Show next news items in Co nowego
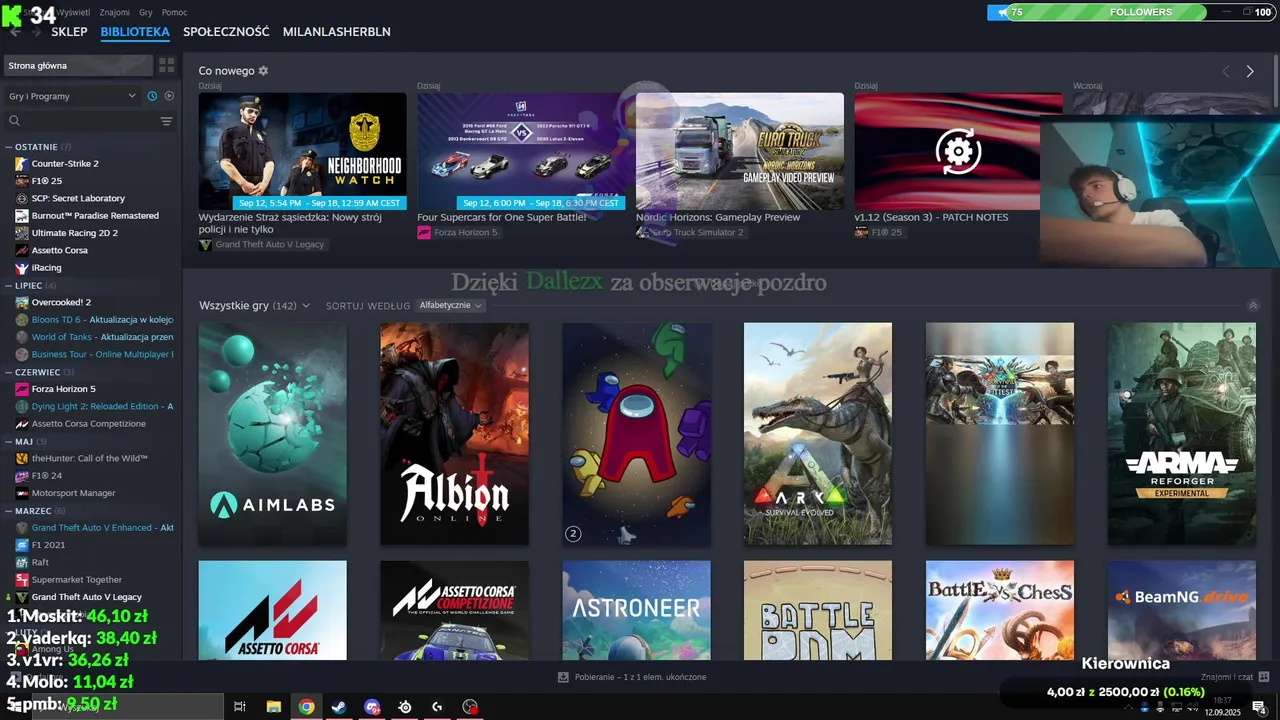 [1249, 71]
